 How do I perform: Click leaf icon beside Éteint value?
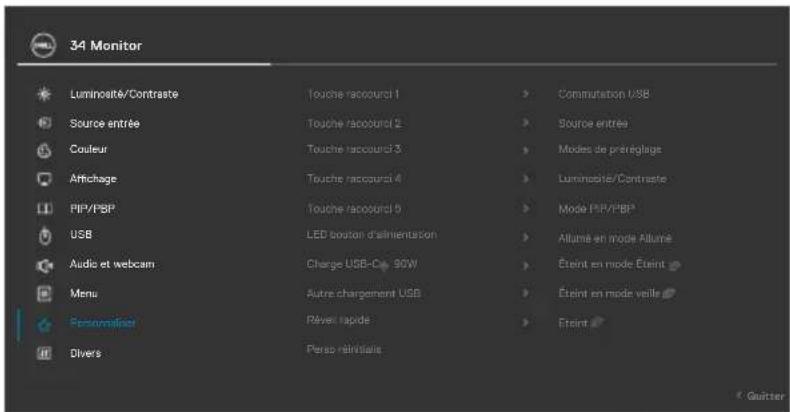(x=597, y=322)
